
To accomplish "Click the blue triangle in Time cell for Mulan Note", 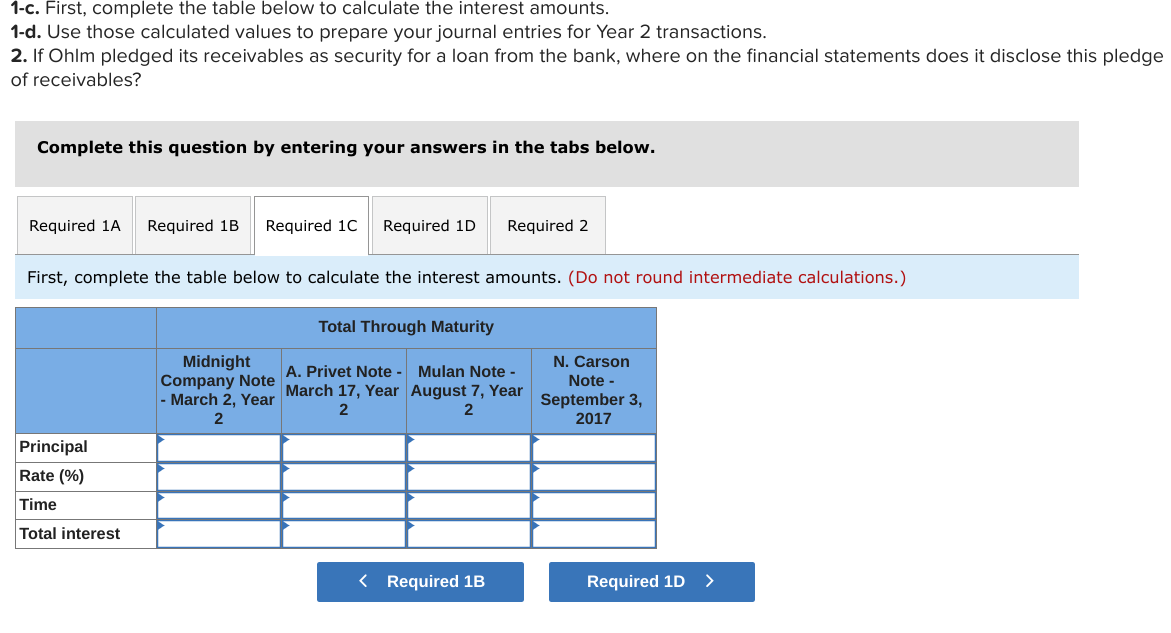I will click(409, 498).
